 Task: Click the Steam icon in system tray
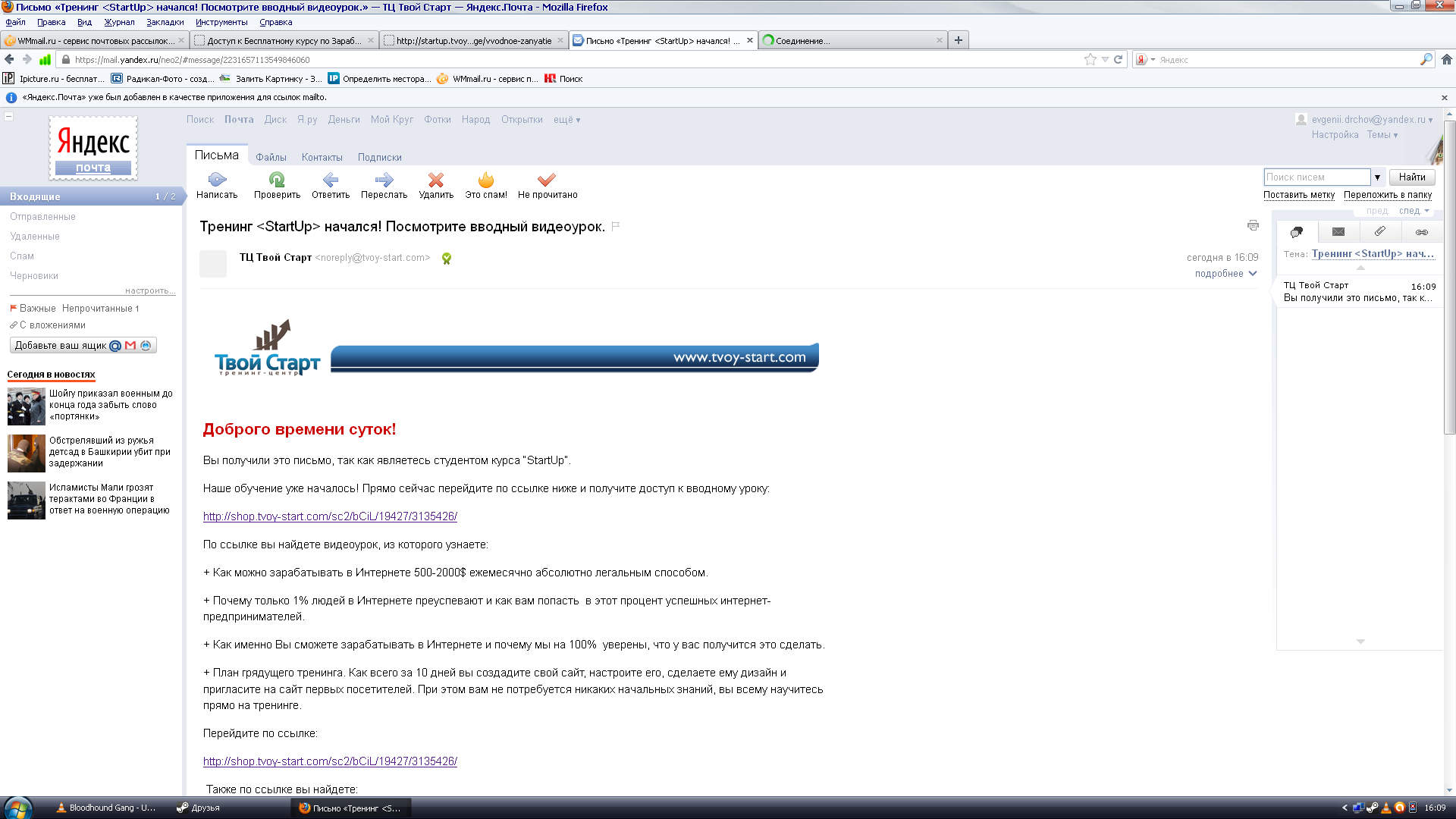(x=1372, y=808)
